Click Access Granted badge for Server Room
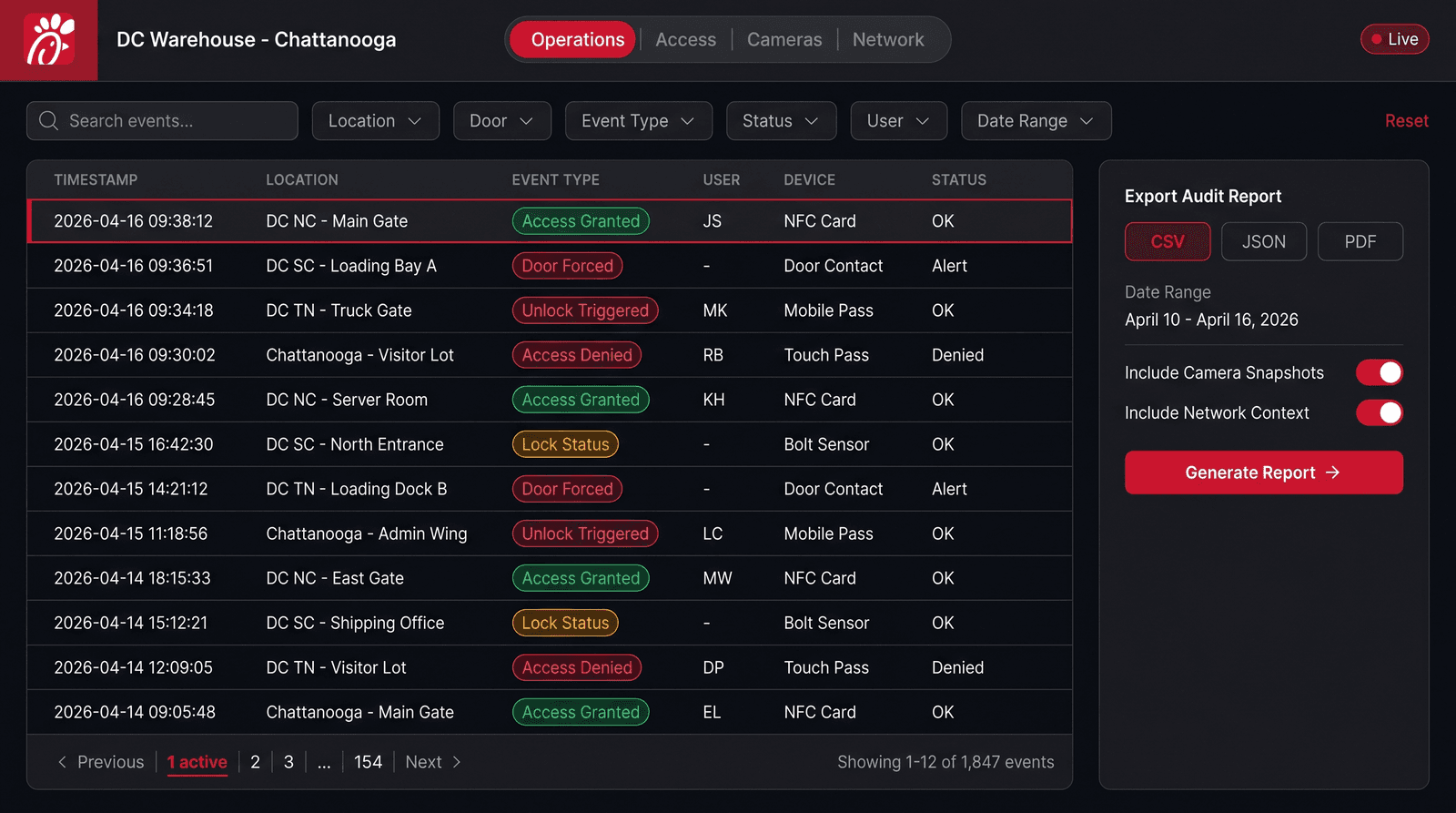The height and width of the screenshot is (813, 1456). pyautogui.click(x=581, y=400)
